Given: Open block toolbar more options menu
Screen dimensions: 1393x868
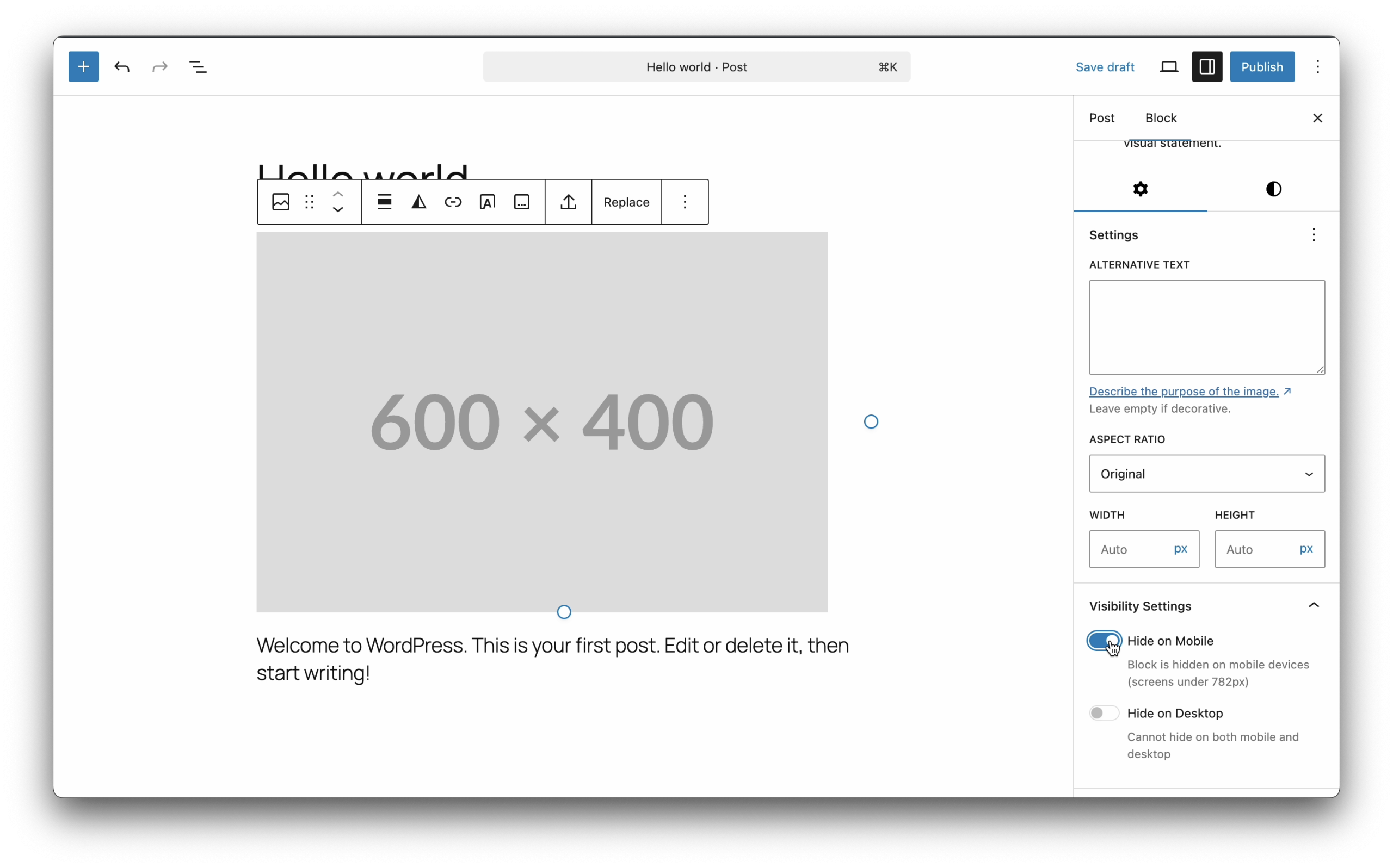Looking at the screenshot, I should pos(685,202).
